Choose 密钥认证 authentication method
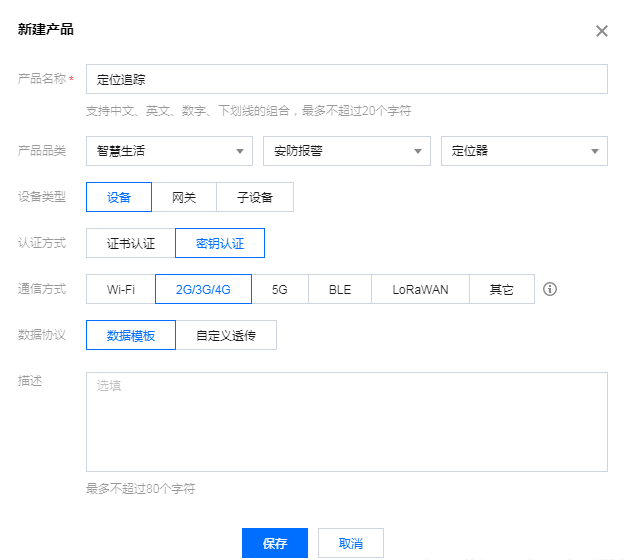Viewport: 625px width, 560px height. point(220,243)
